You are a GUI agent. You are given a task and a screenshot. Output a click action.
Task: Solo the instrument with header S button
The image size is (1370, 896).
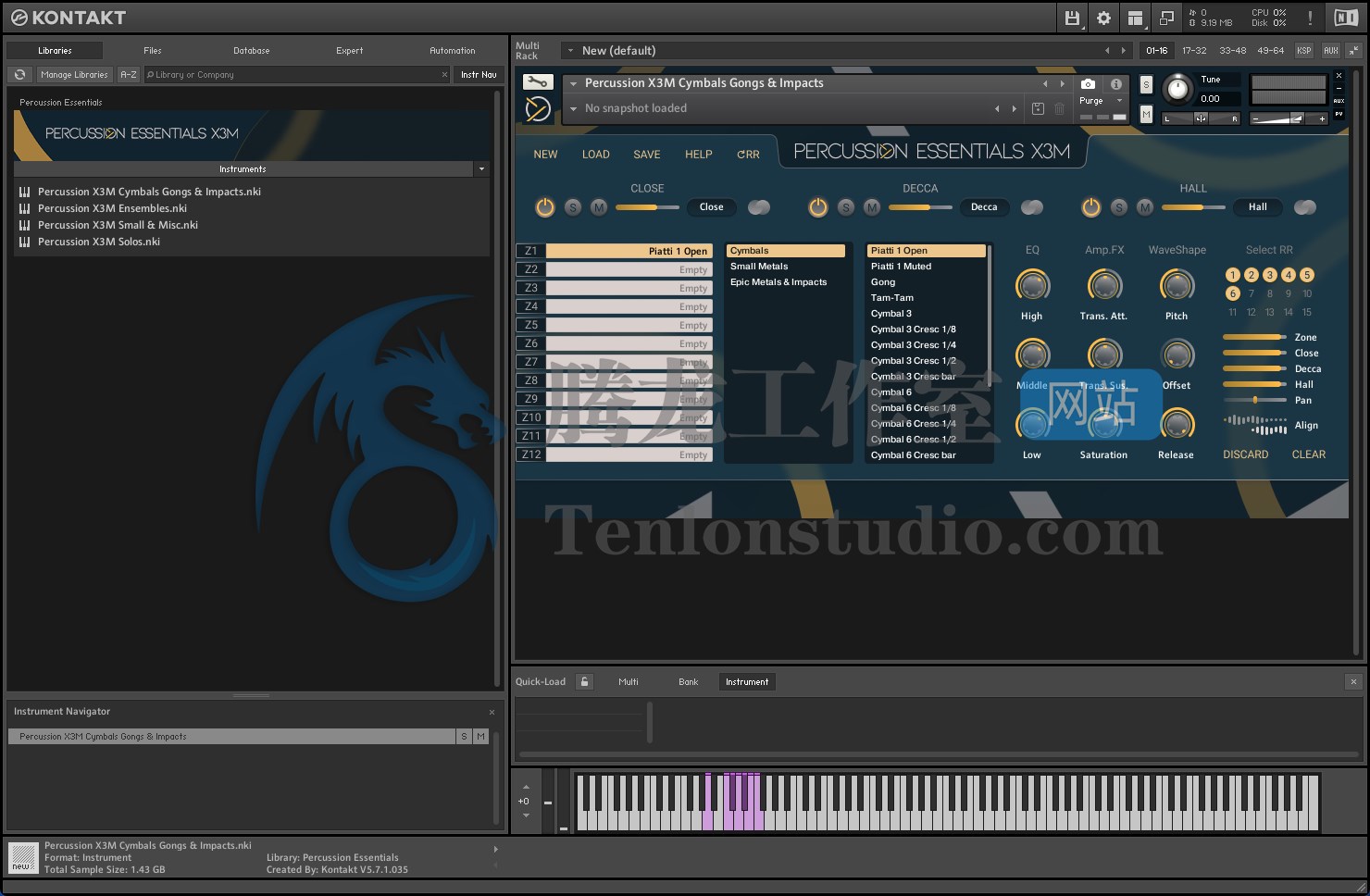click(x=1146, y=85)
